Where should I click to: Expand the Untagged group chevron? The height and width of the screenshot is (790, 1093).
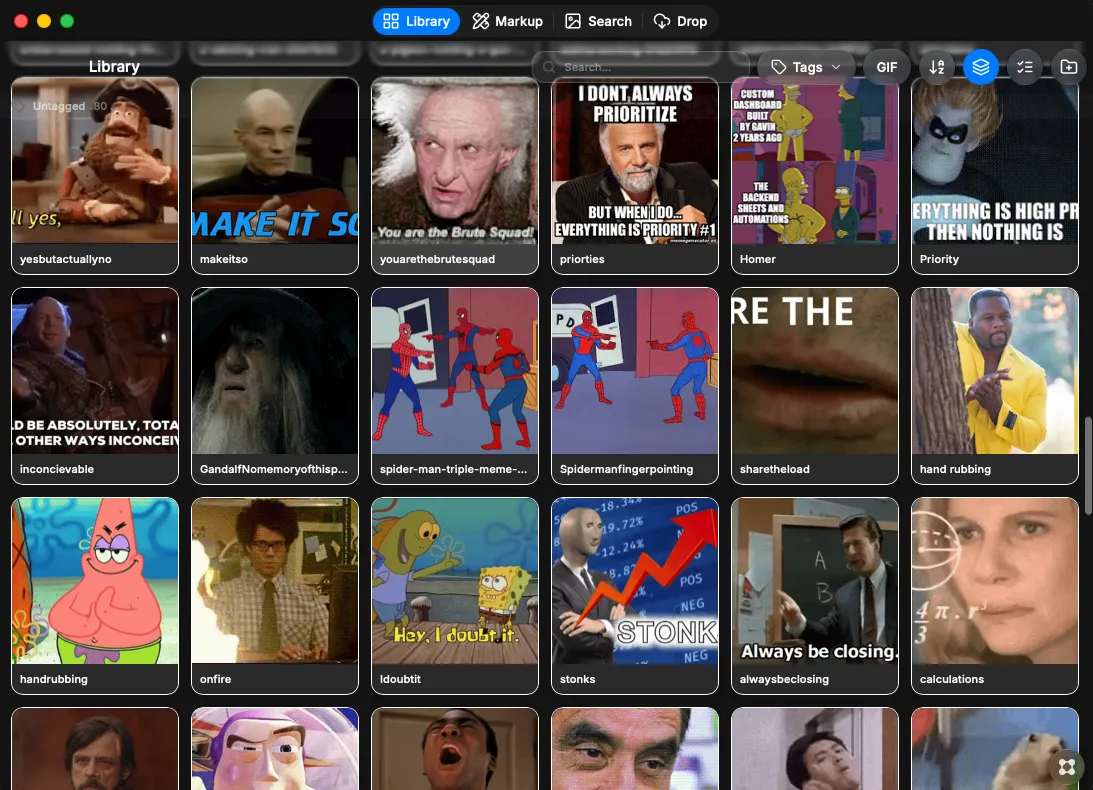21,106
